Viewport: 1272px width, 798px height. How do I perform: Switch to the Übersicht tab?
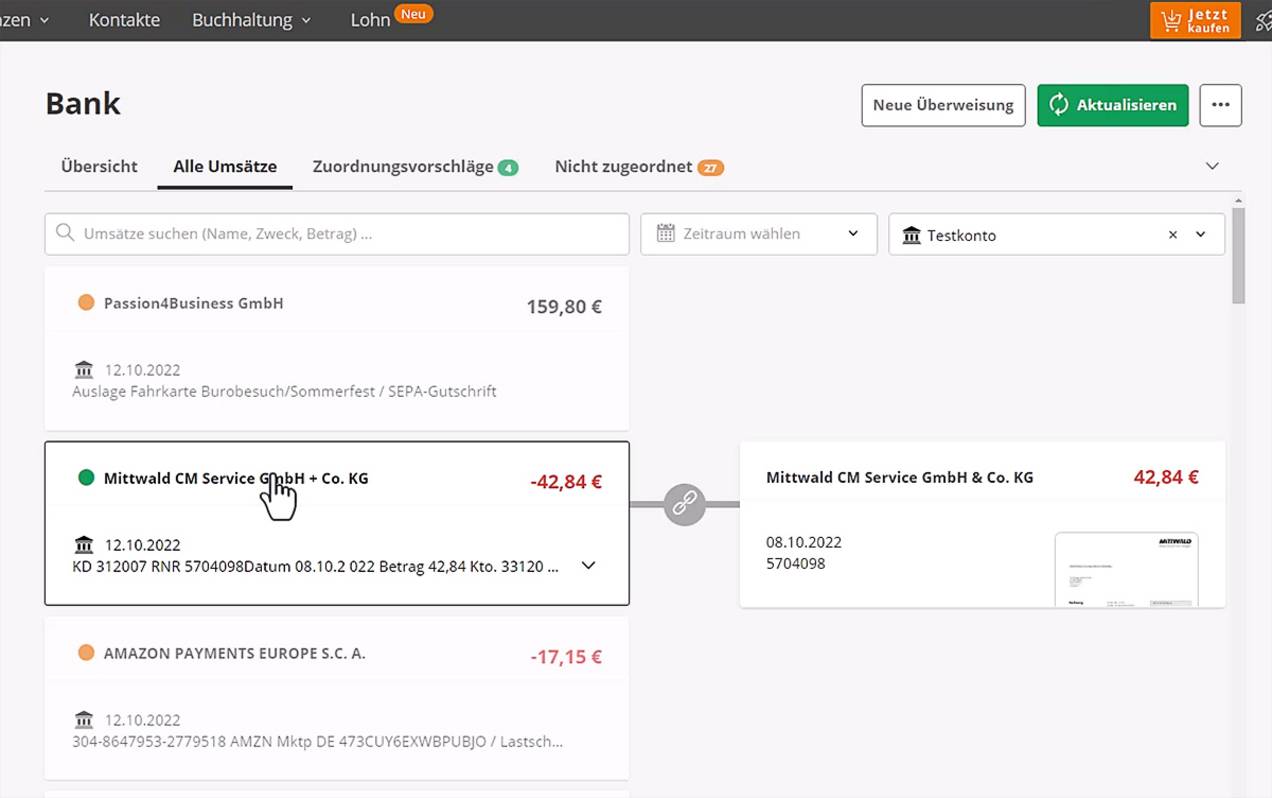coord(99,167)
